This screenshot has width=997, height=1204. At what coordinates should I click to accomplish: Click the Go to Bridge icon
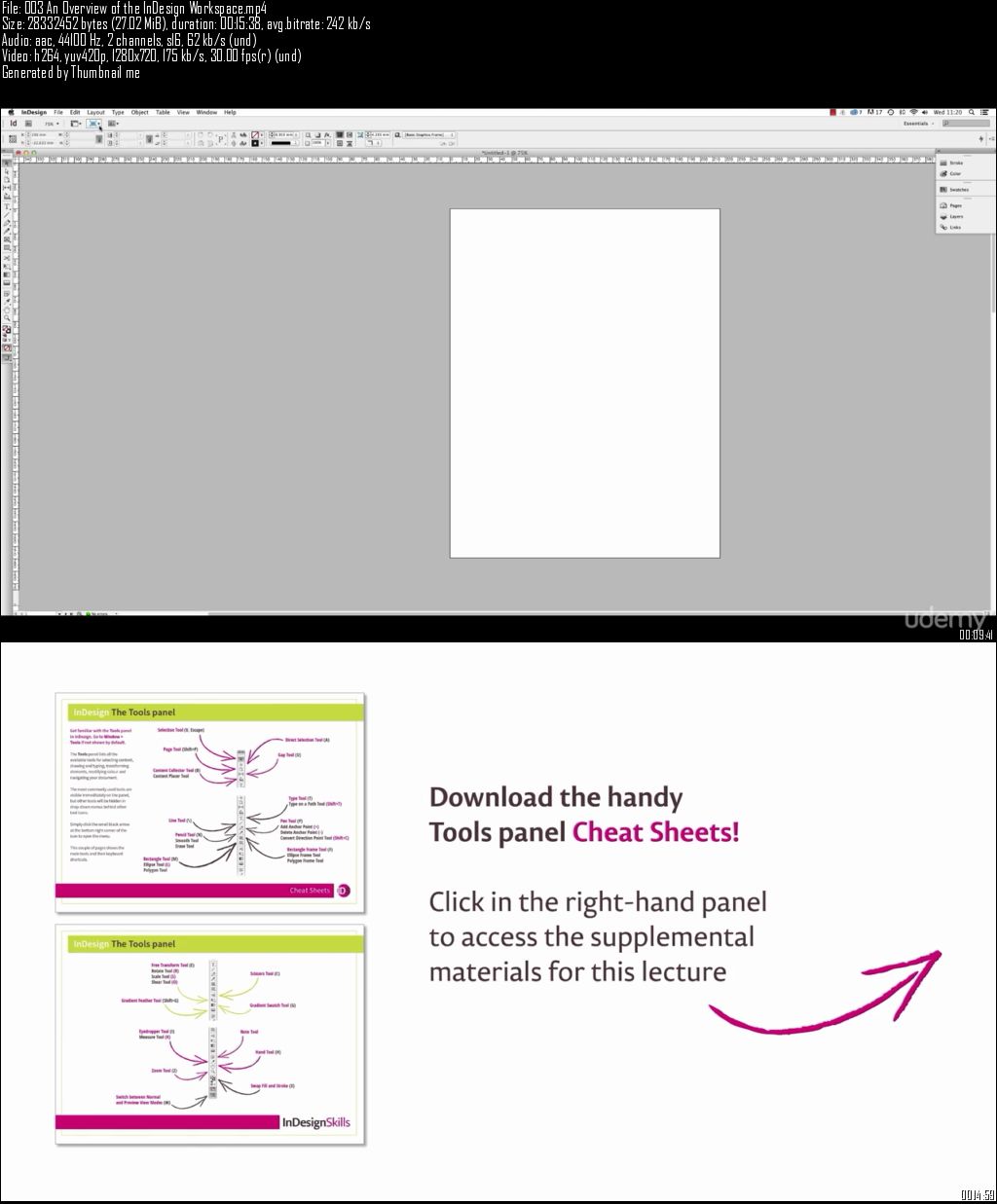pos(28,124)
